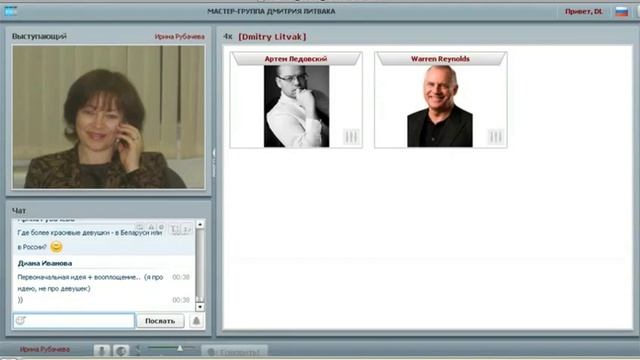
Task: Click the font size icon in chat toolbar
Action: click(175, 229)
